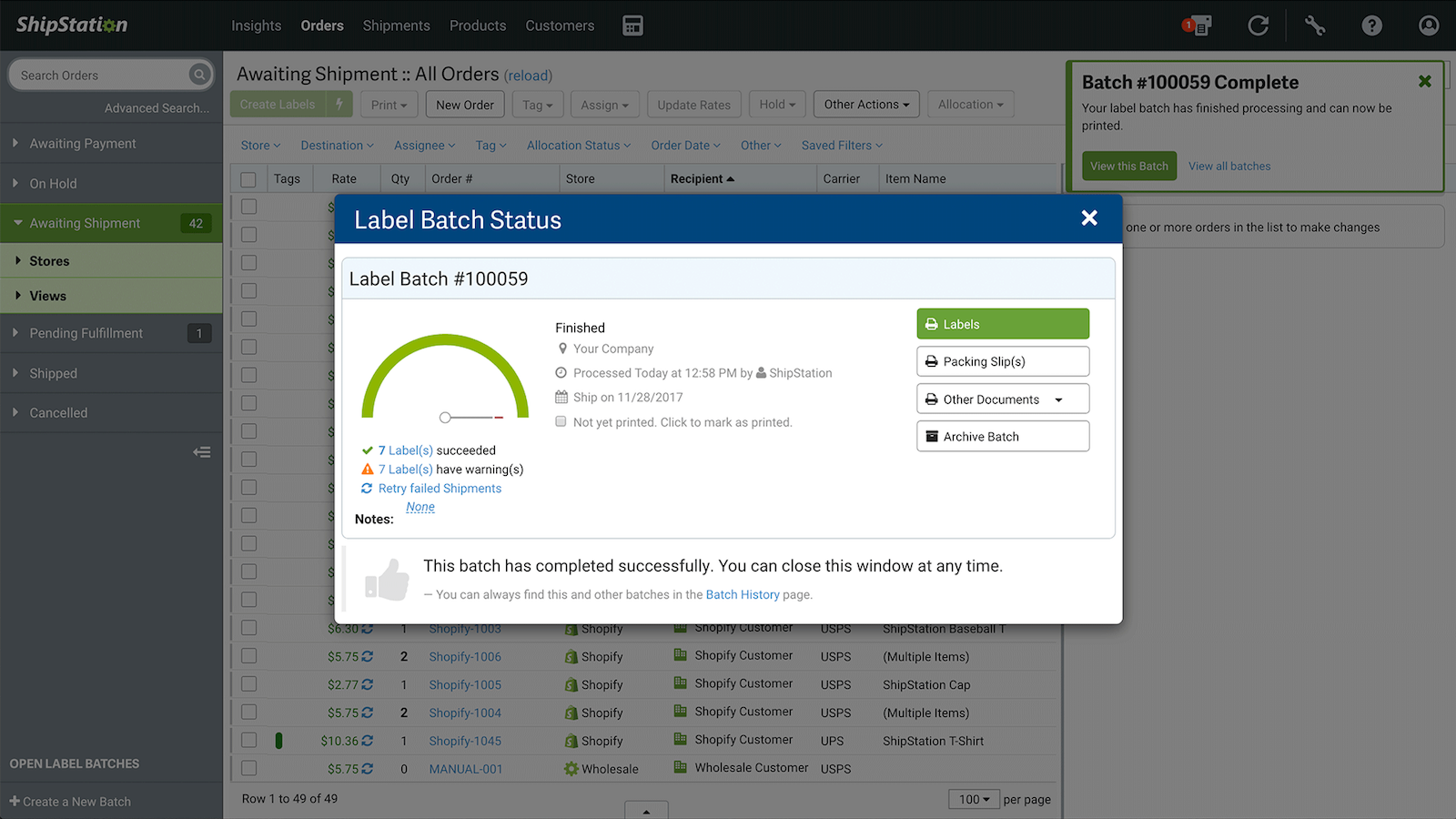1456x819 pixels.
Task: Collapse the sidebar using the collapse icon
Action: point(202,452)
